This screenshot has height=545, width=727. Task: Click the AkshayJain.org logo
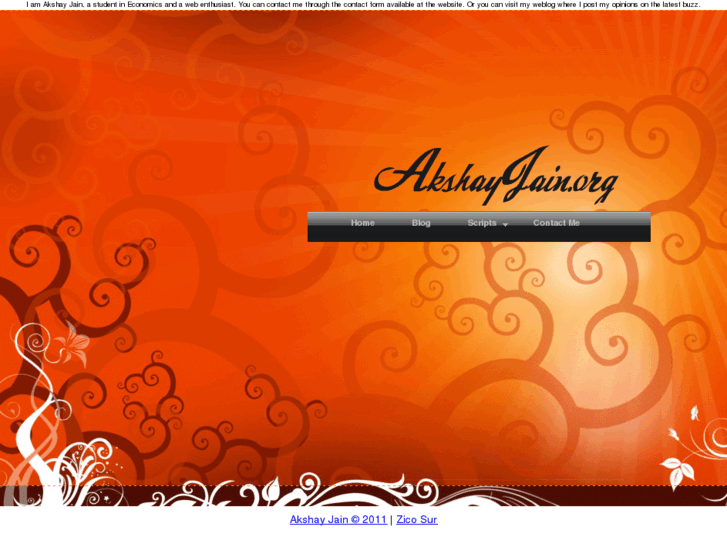[496, 176]
